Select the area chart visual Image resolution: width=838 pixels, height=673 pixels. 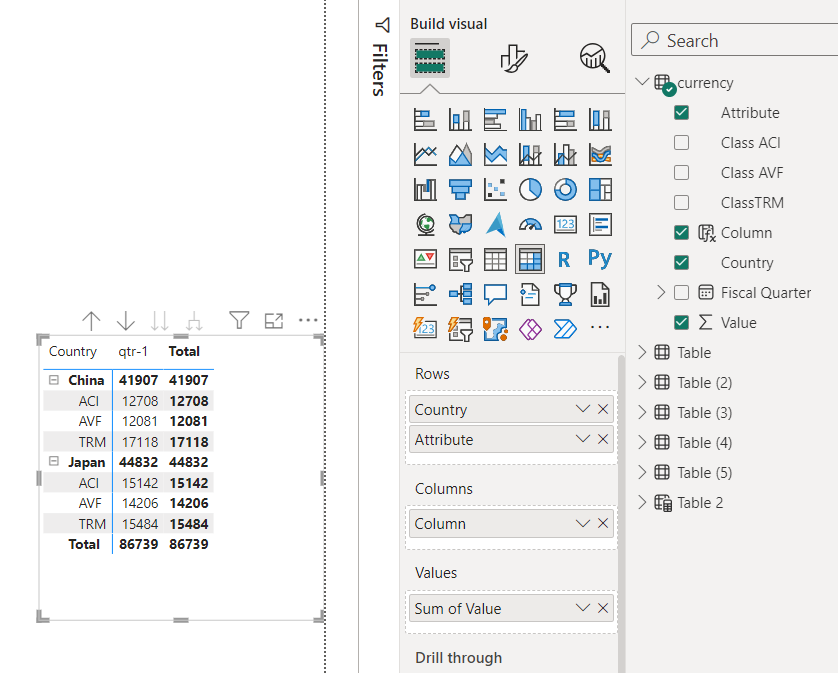[x=460, y=154]
